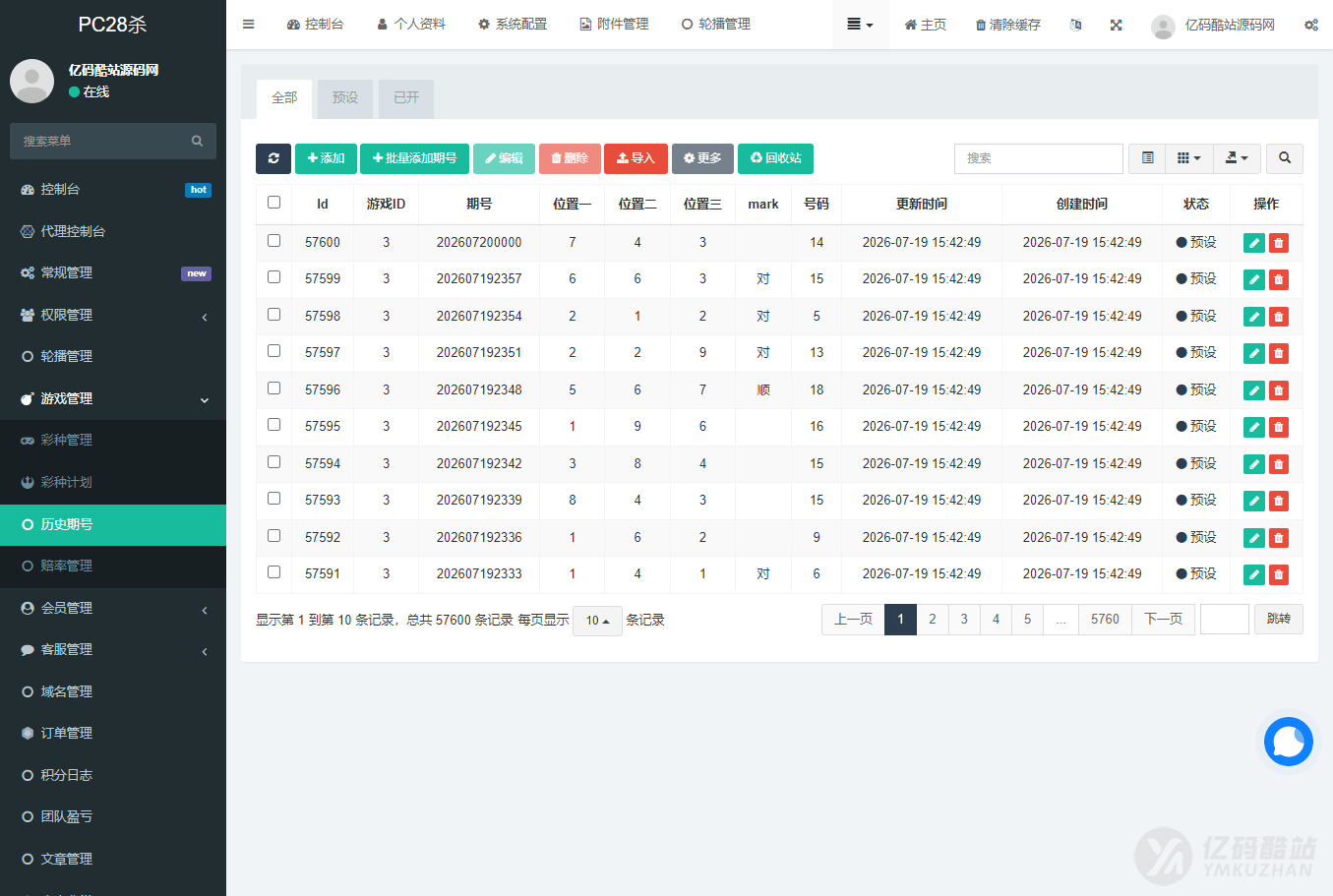The width and height of the screenshot is (1333, 896).
Task: Open the 回收站 recycle bin button
Action: [x=775, y=158]
